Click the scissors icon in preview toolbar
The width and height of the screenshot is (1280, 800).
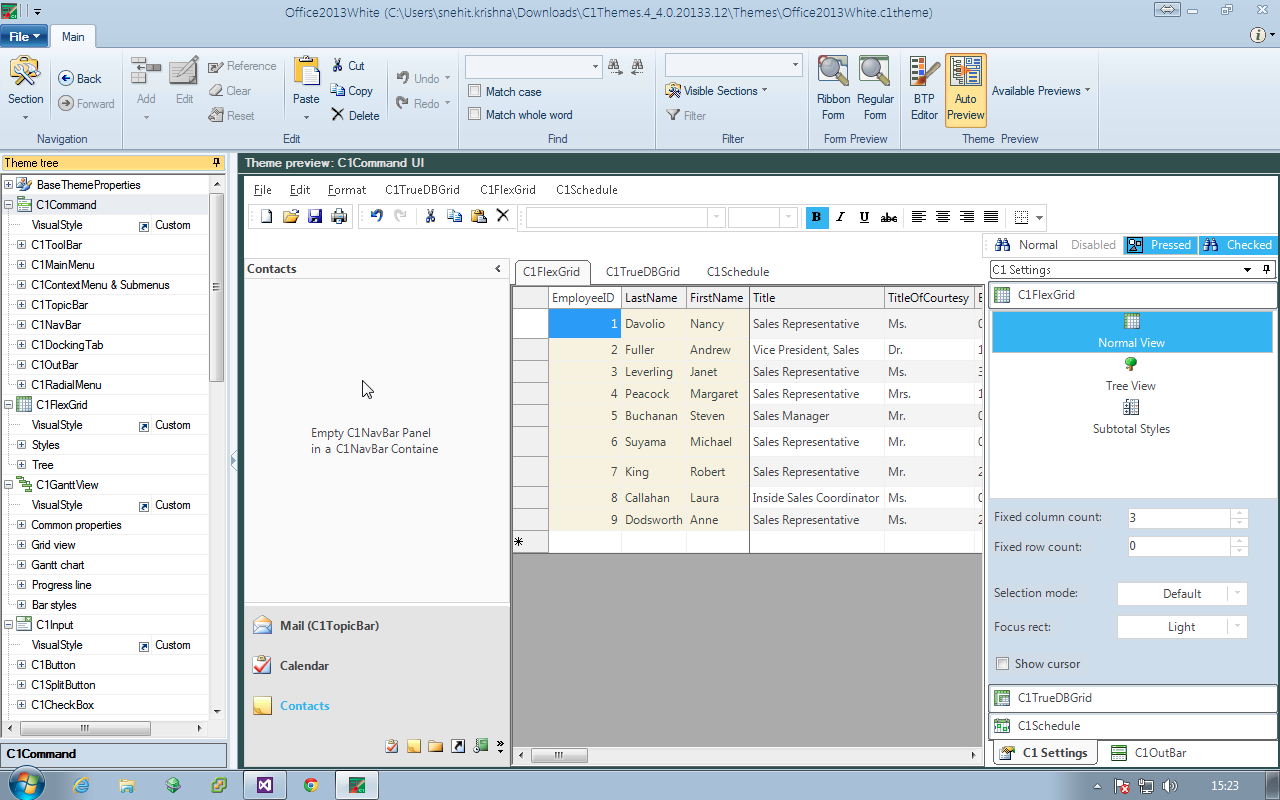click(430, 216)
